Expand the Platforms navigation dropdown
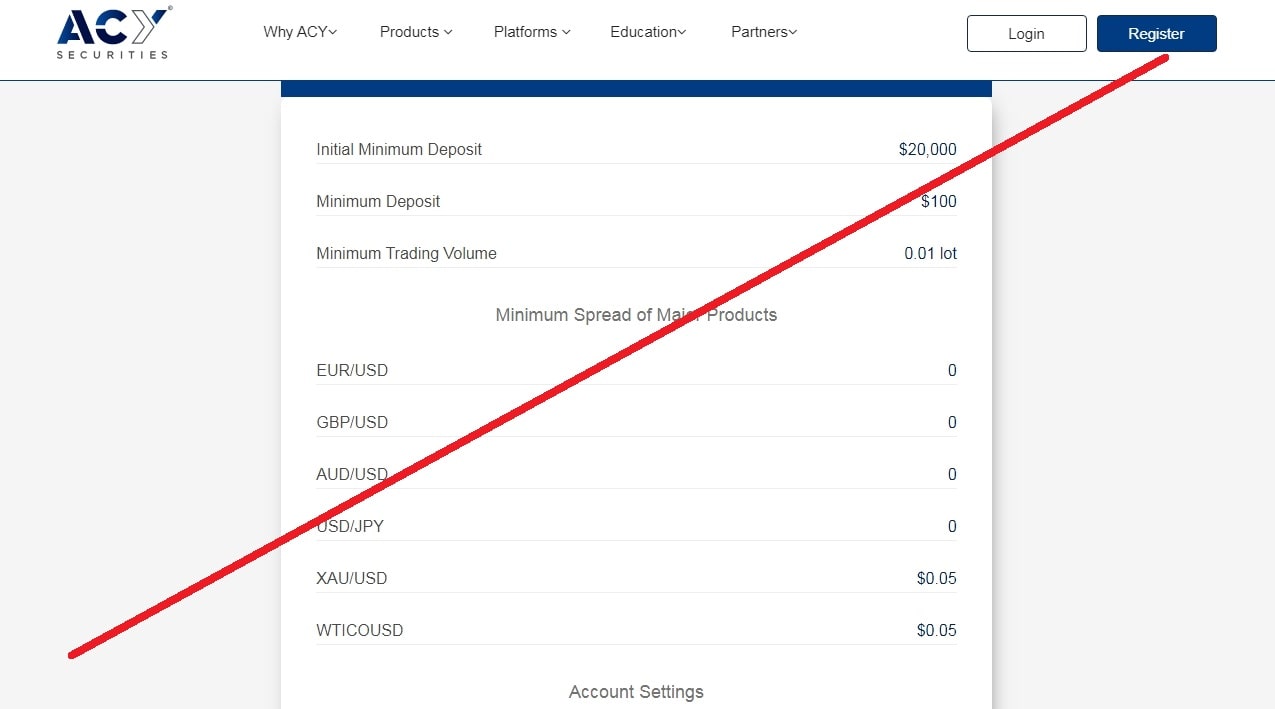 tap(532, 32)
